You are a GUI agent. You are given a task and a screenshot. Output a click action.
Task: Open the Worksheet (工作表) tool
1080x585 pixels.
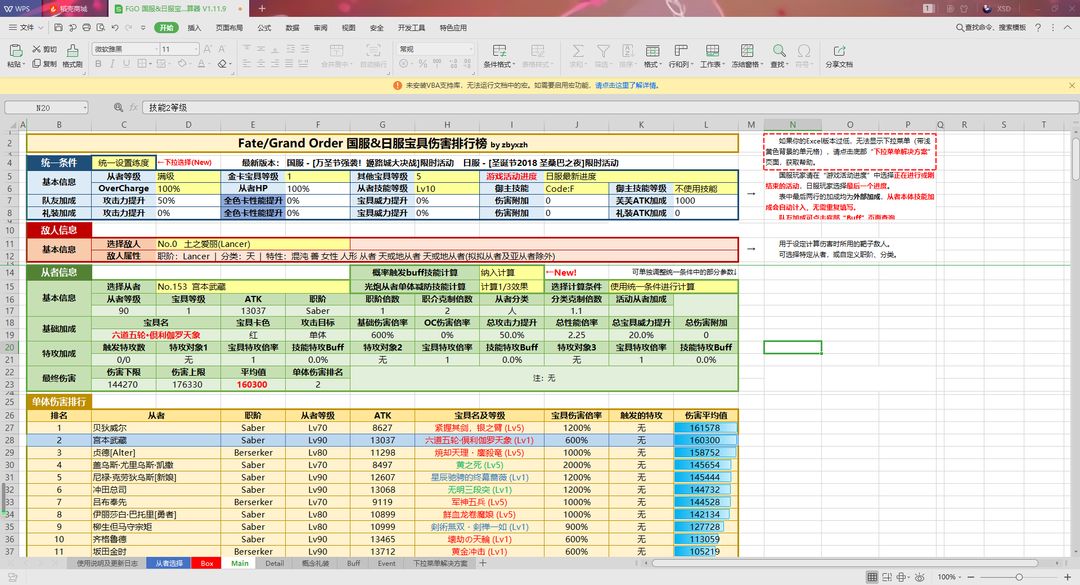click(712, 55)
